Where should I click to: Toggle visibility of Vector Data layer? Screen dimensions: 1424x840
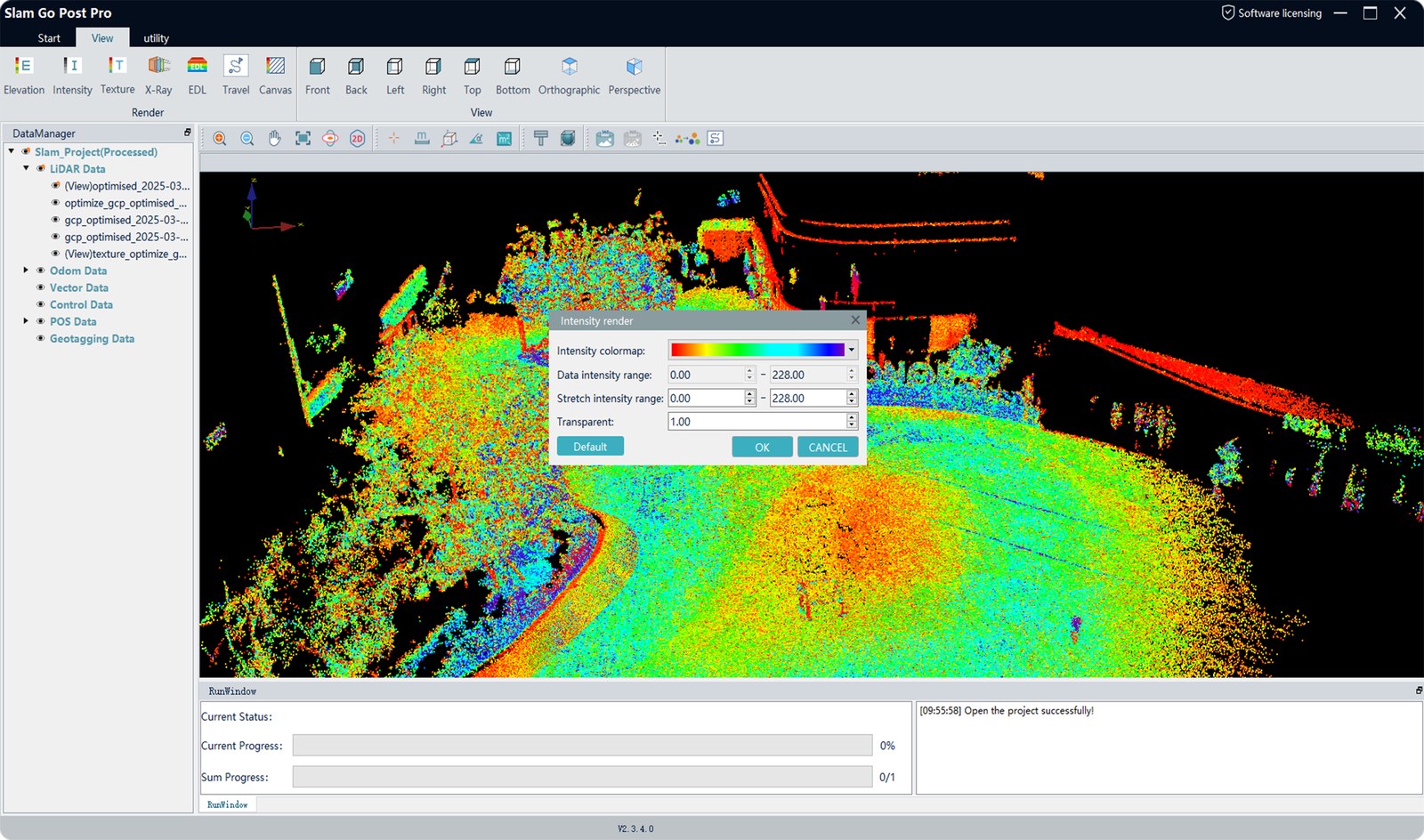(41, 287)
